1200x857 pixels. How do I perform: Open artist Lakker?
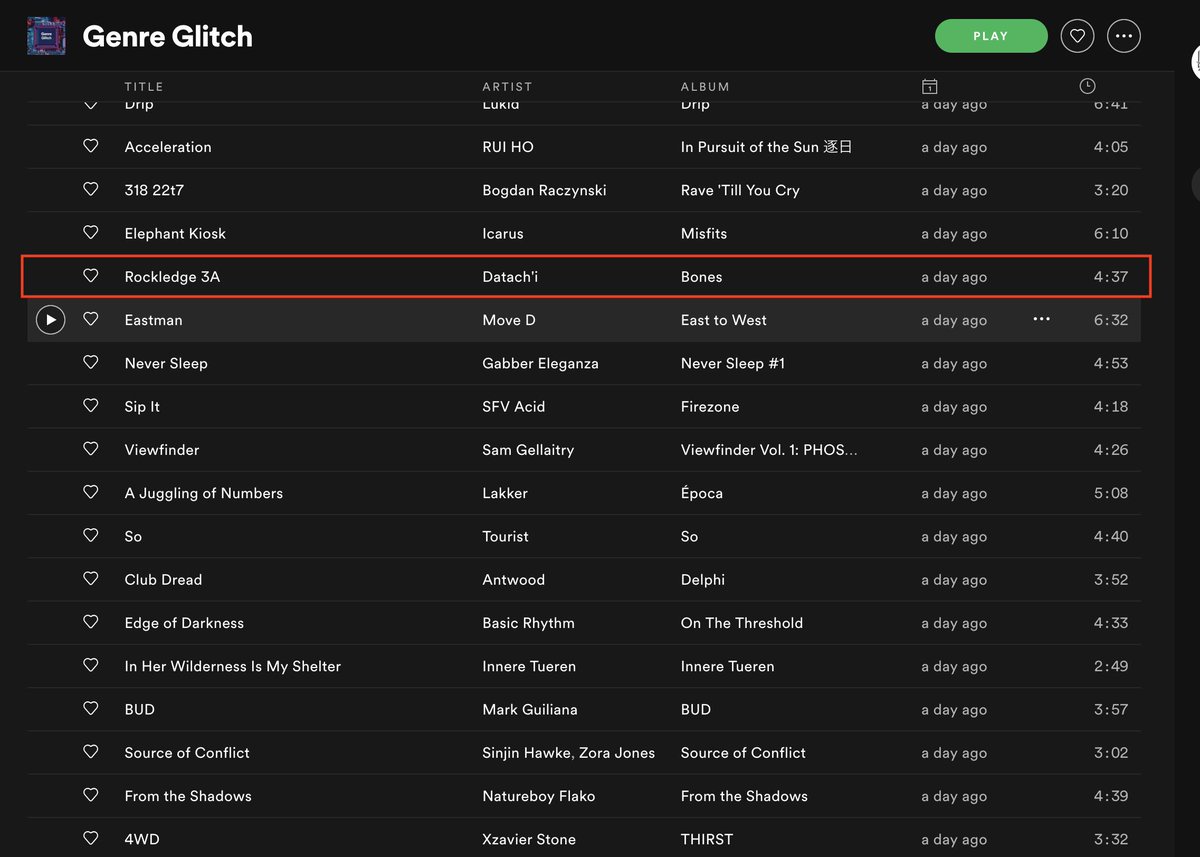505,493
